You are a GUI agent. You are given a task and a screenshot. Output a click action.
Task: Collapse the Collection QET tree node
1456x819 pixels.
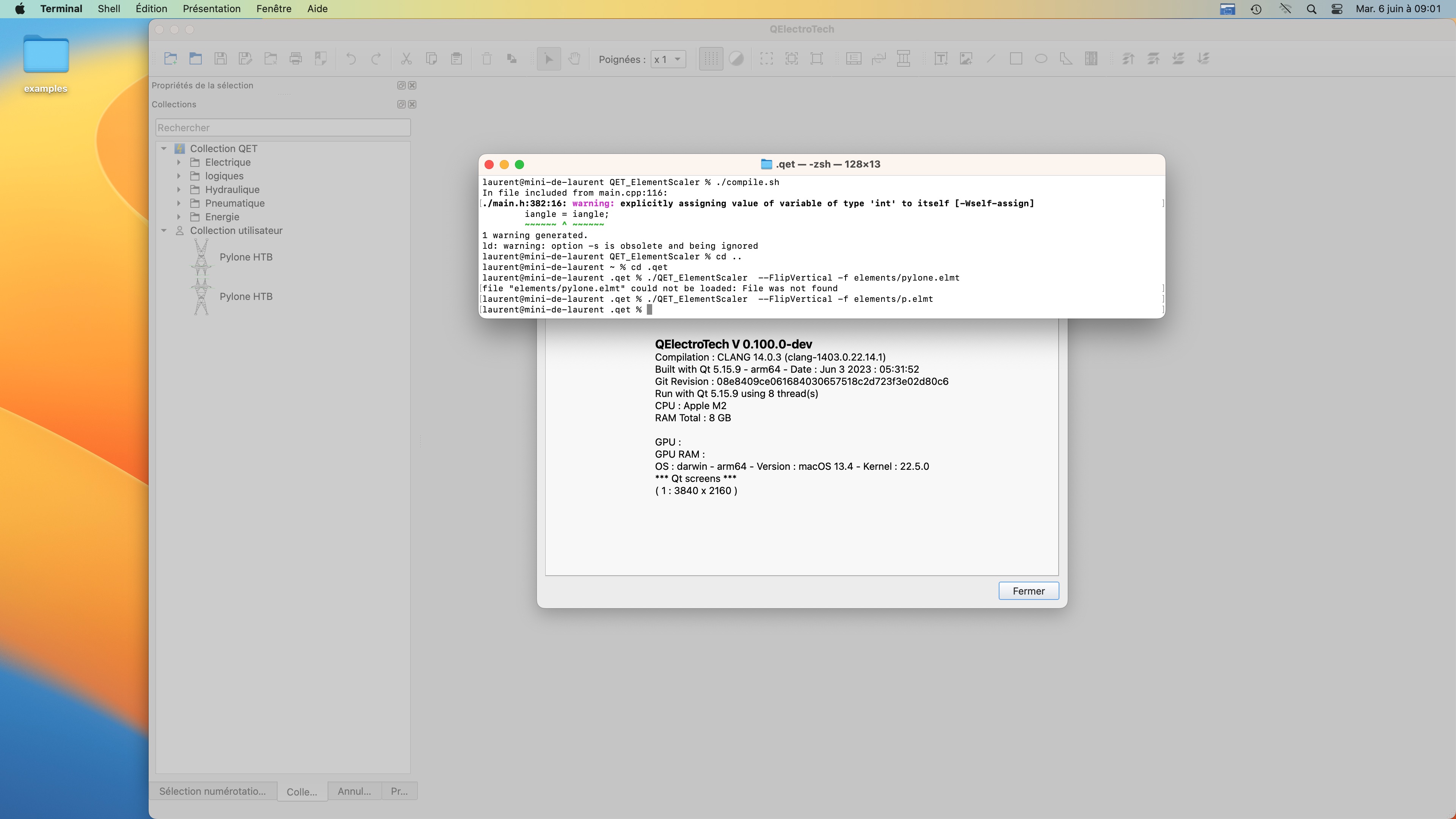[x=164, y=149]
